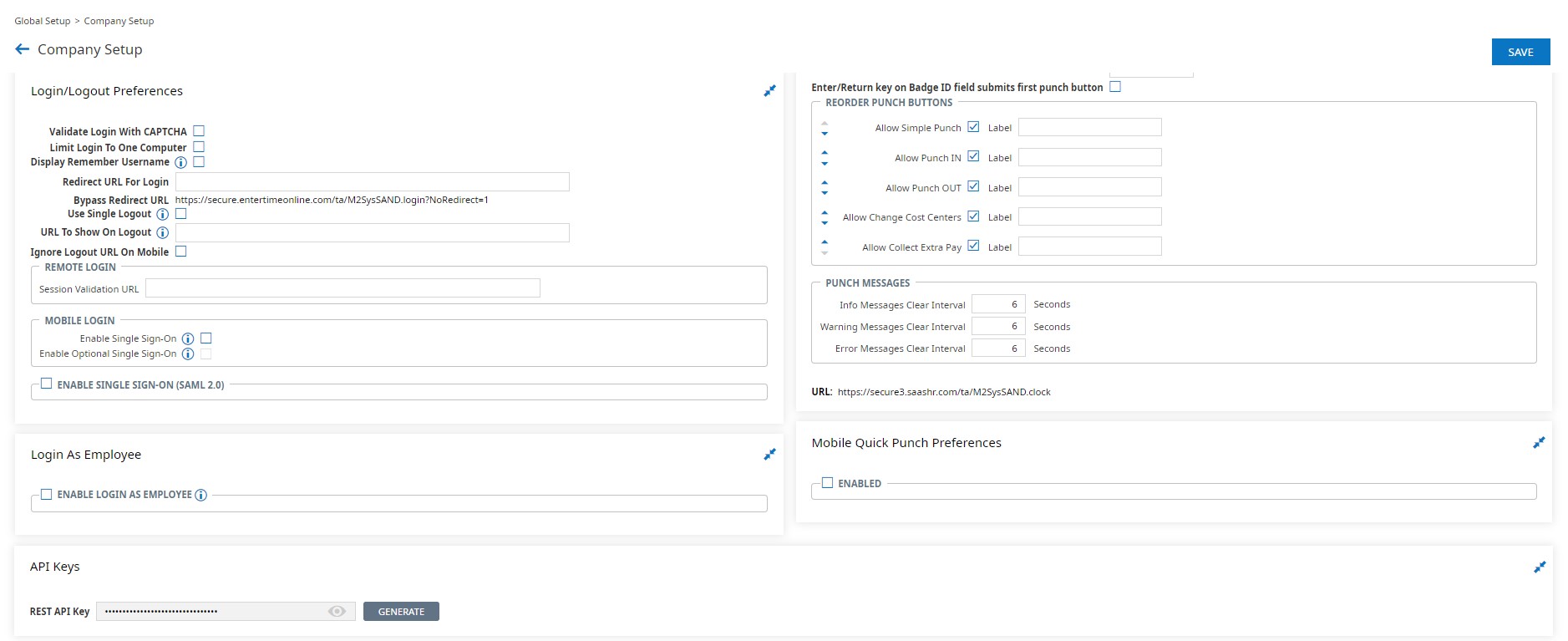
Task: Uncheck Allow Simple Punch checkbox
Action: pyautogui.click(x=973, y=127)
